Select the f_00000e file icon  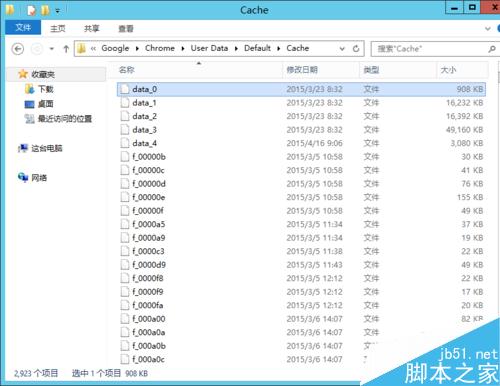(x=125, y=197)
